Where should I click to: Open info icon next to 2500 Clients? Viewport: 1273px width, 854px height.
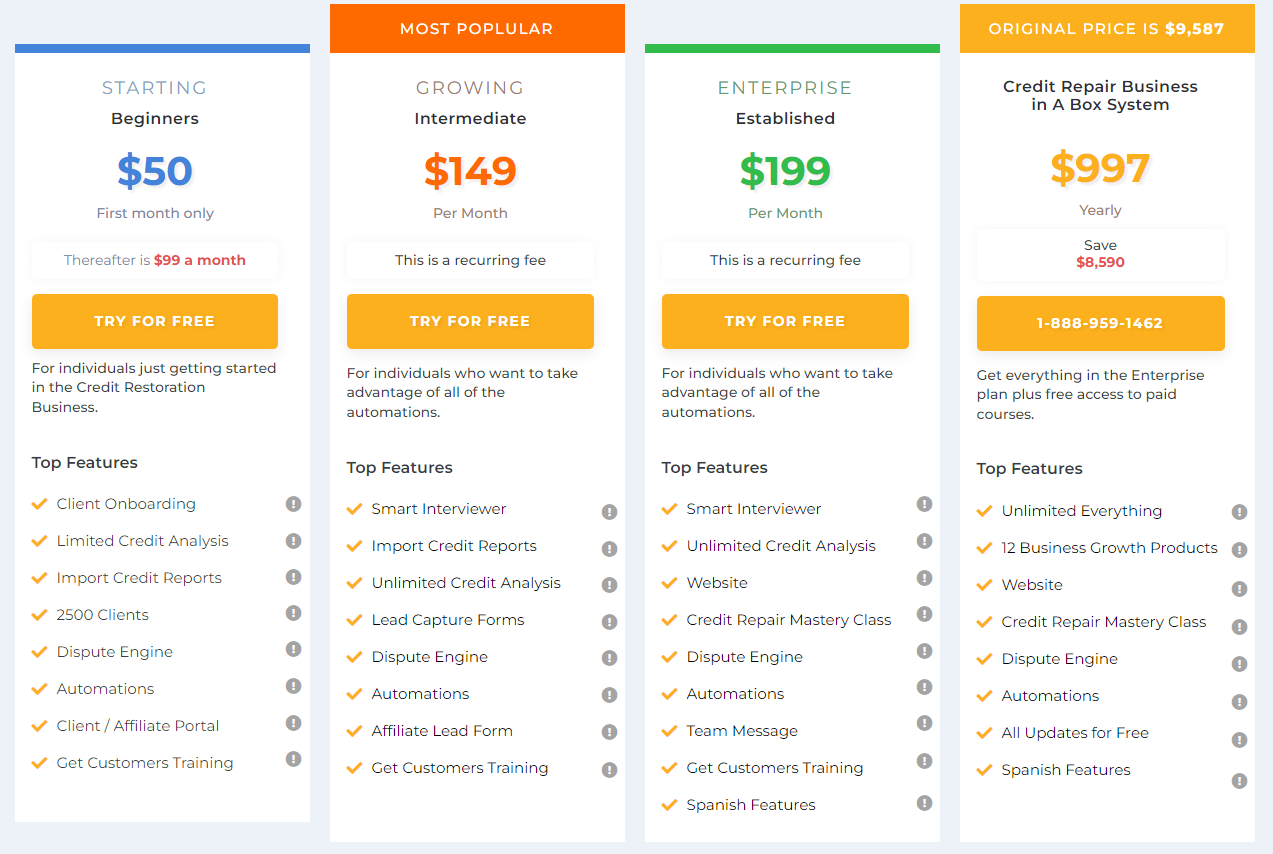tap(293, 613)
